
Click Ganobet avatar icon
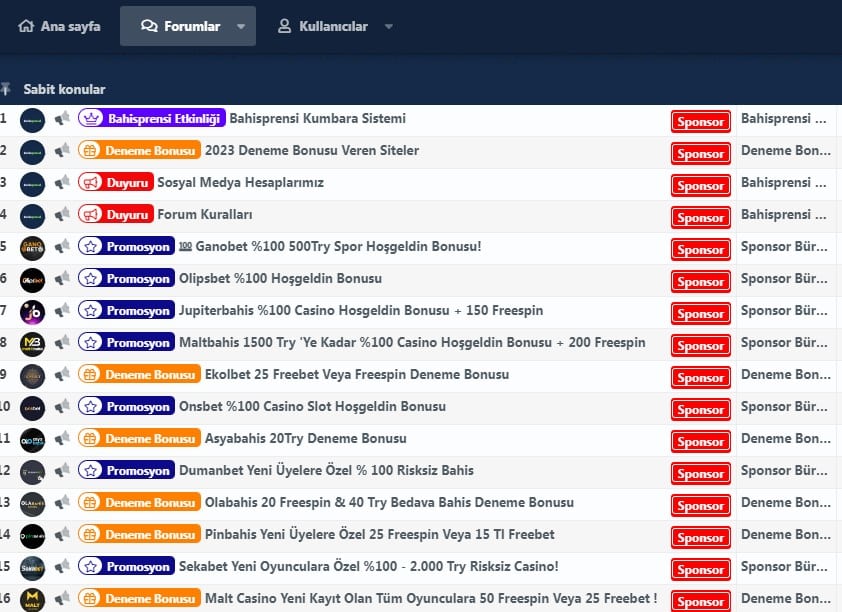click(32, 249)
